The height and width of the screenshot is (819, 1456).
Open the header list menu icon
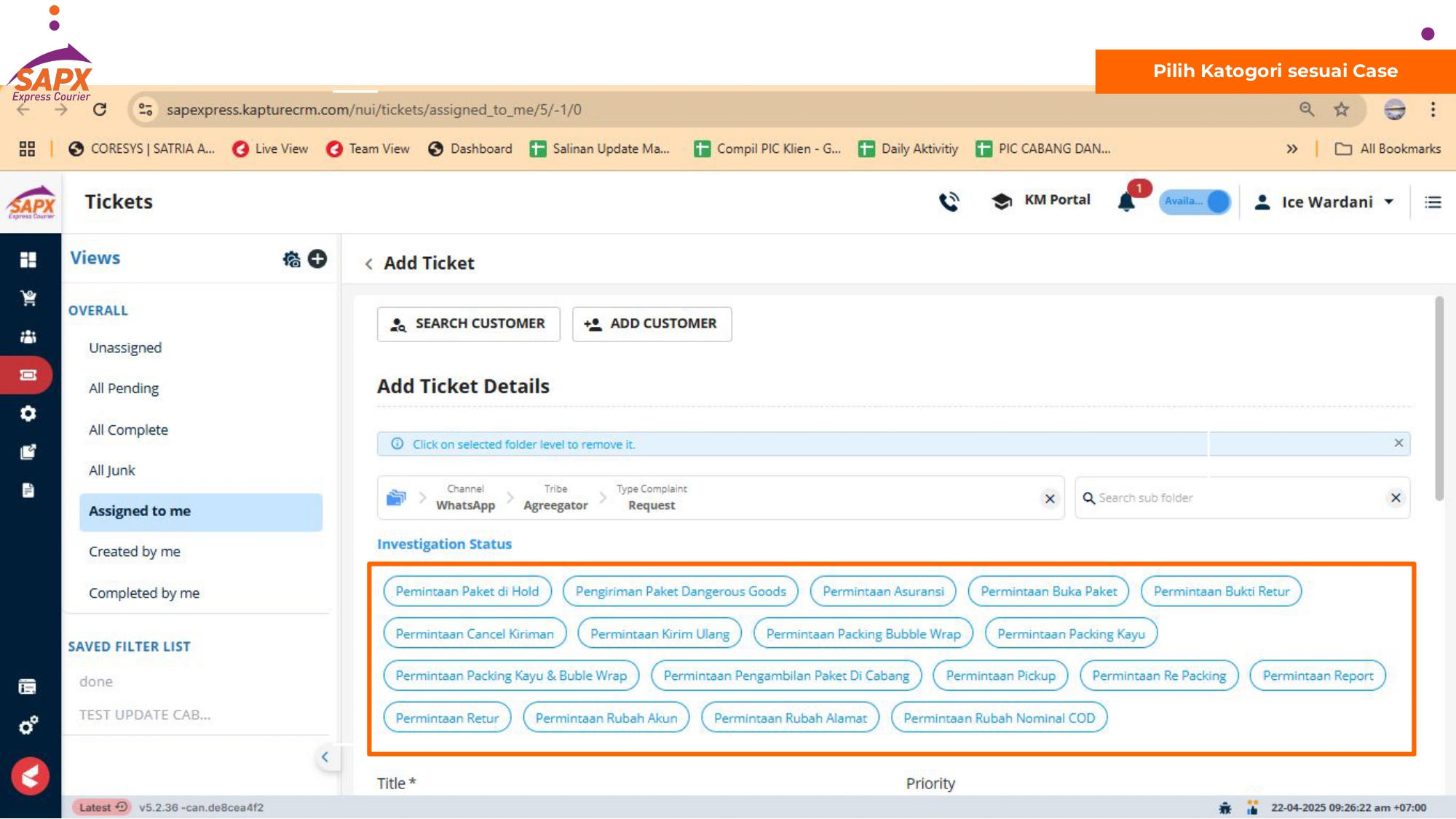click(1433, 202)
